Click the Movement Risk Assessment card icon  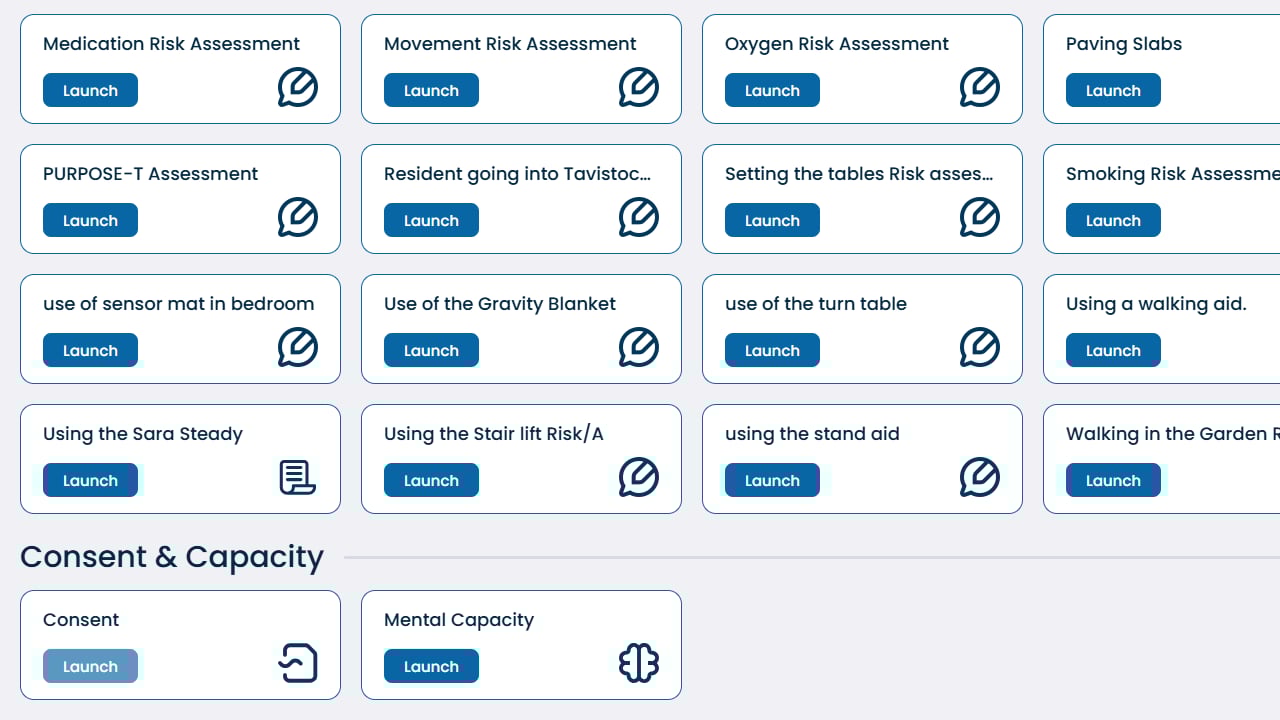tap(639, 88)
